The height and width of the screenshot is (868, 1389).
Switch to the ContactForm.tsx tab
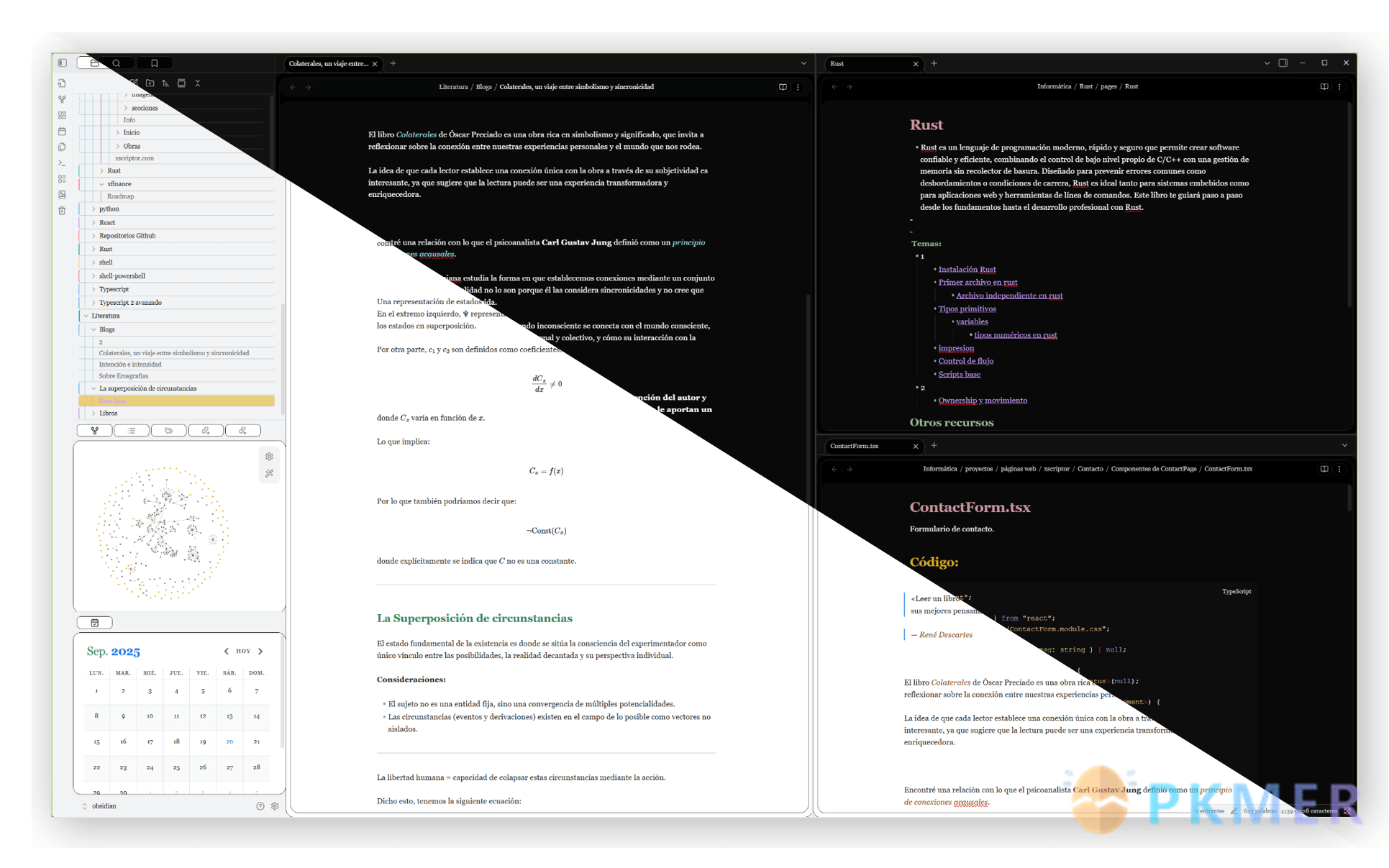[855, 446]
